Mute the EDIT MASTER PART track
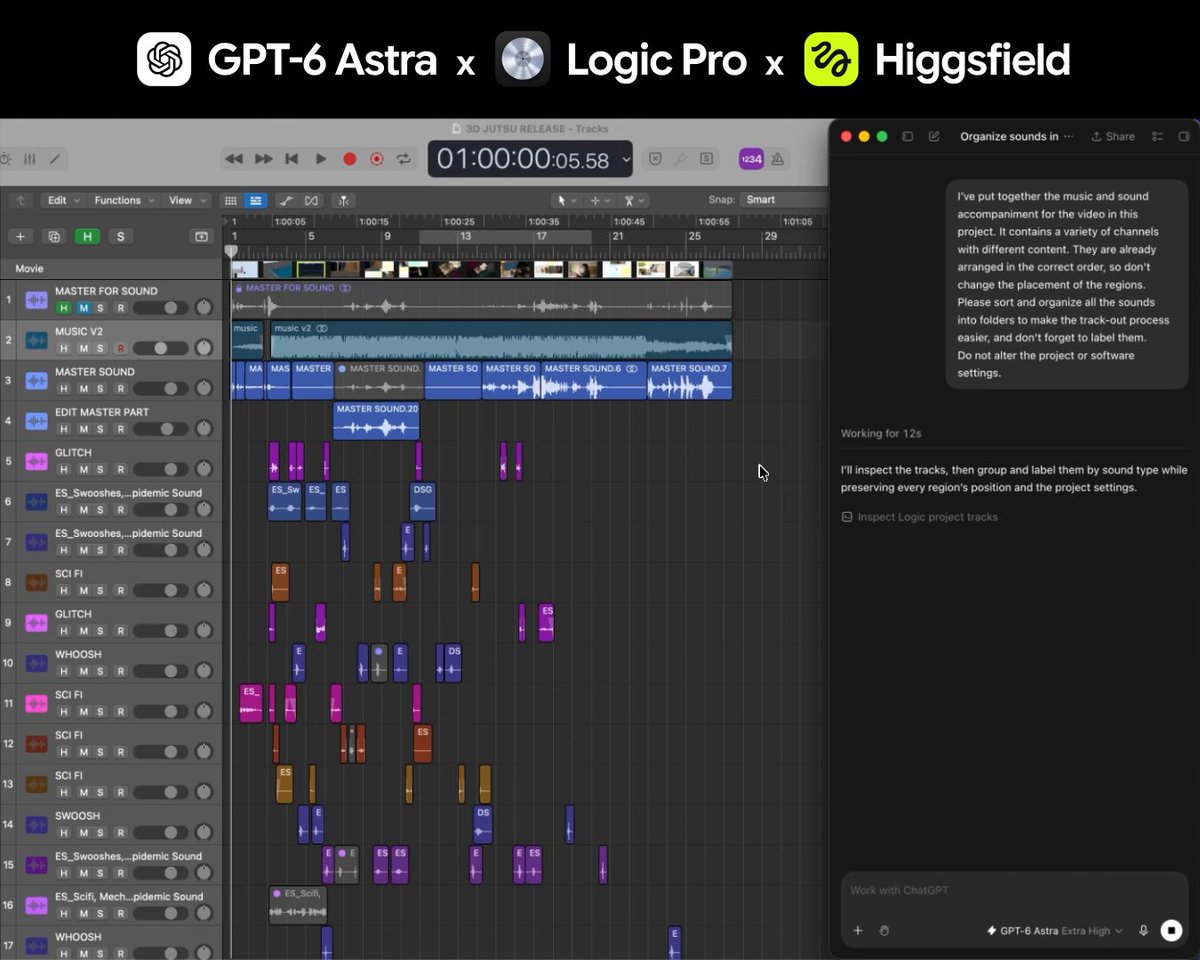 tap(83, 429)
